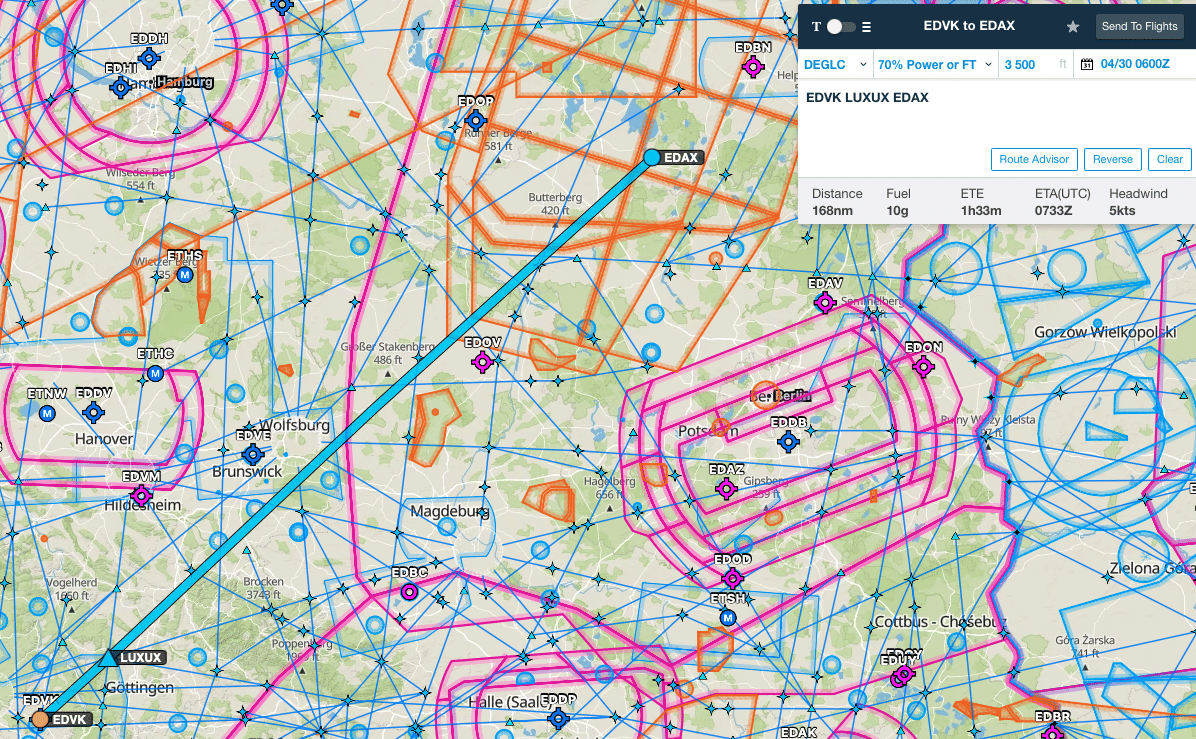The height and width of the screenshot is (739, 1196).
Task: Reverse the planned route
Action: (1112, 159)
